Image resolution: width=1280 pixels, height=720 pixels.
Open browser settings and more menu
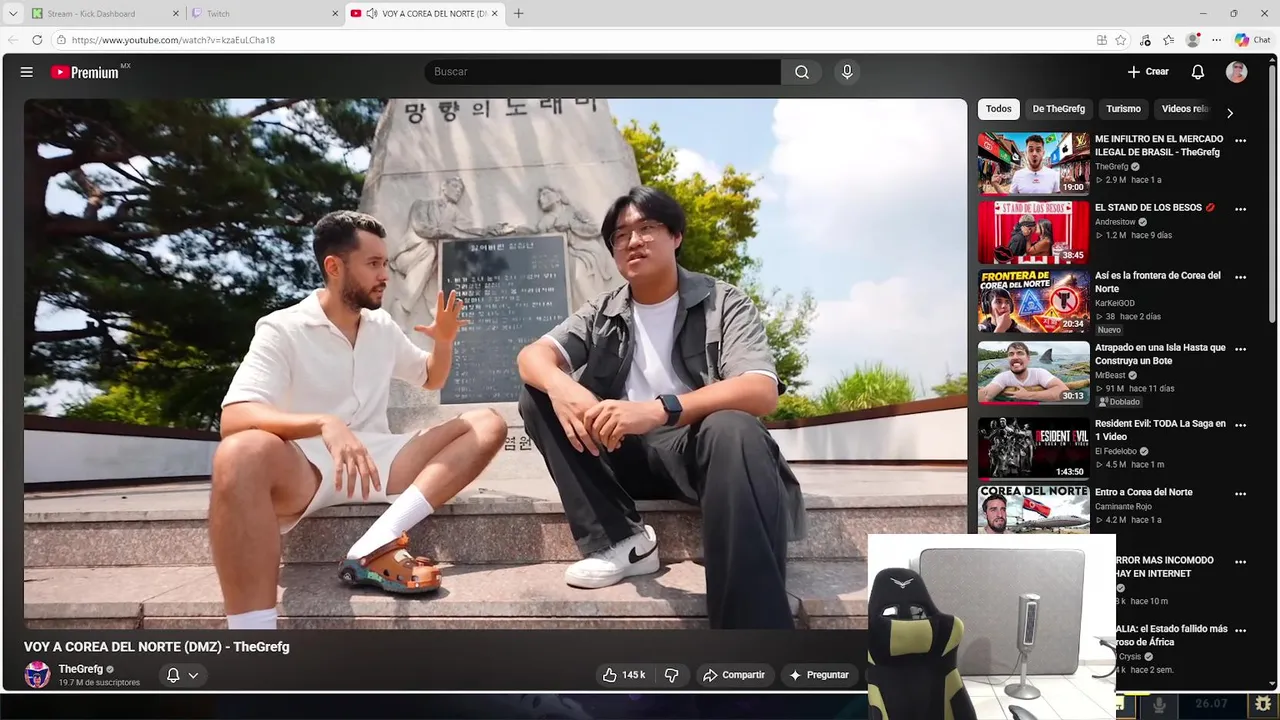click(x=1216, y=40)
